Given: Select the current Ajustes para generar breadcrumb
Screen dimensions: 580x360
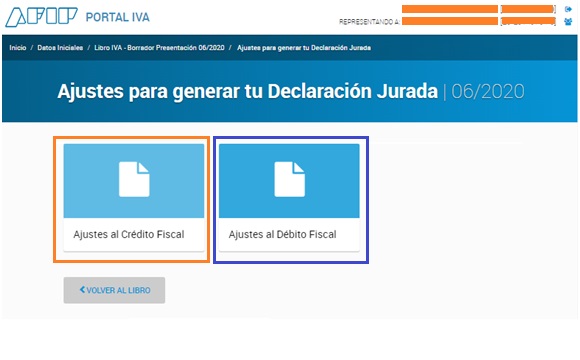Looking at the screenshot, I should 304,48.
